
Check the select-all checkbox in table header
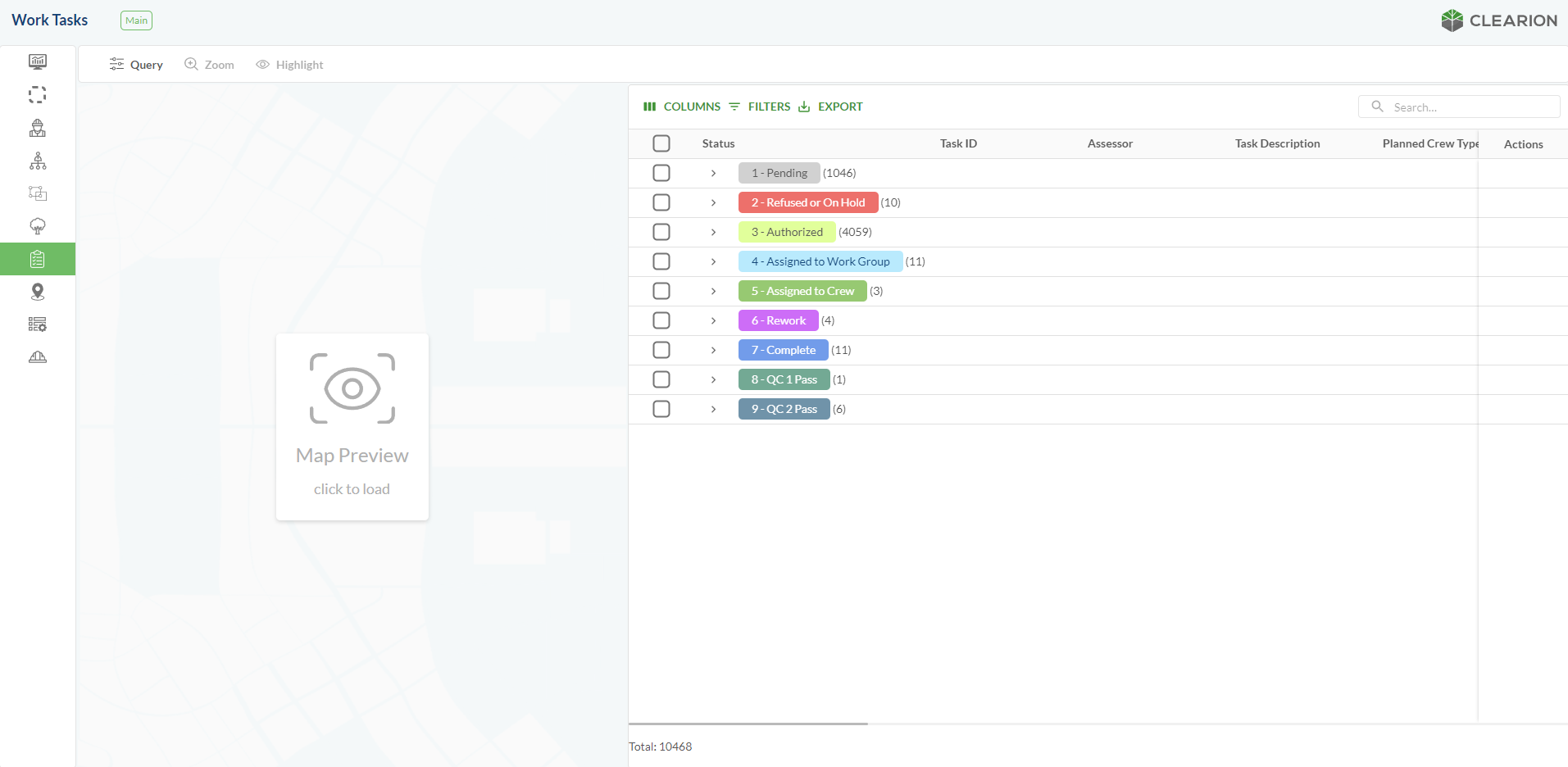click(x=661, y=143)
